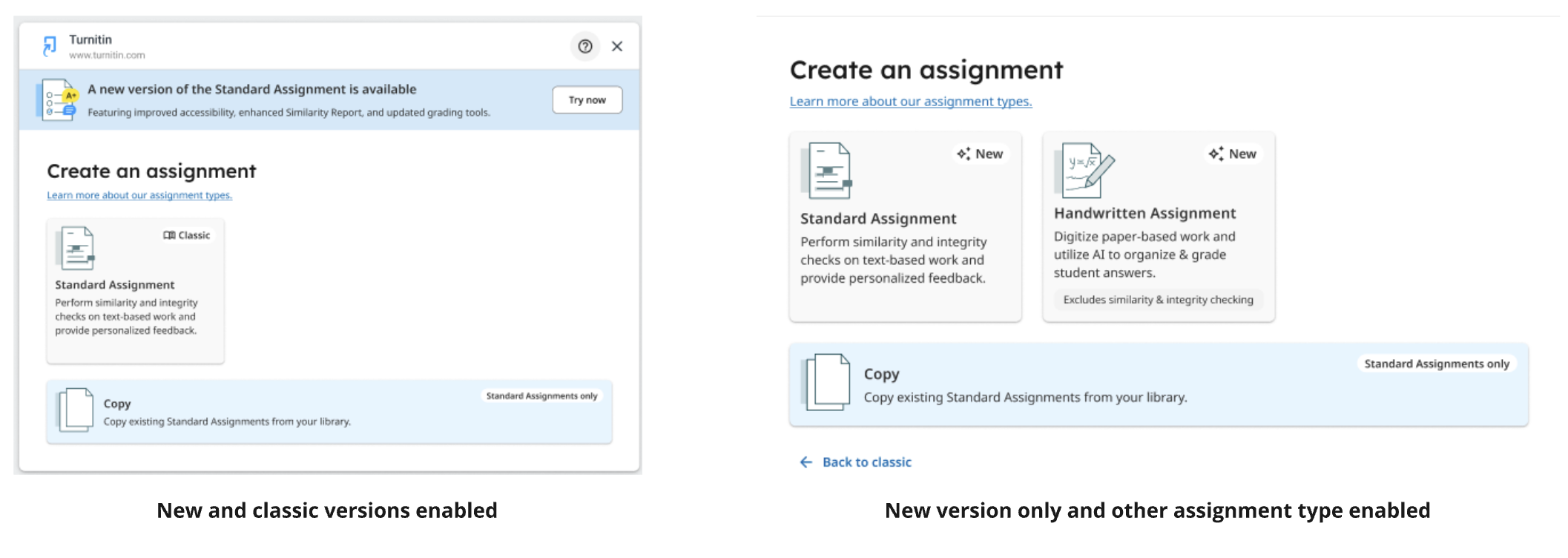Click 'www.turnitin.com' text in dialog header
The image size is (1568, 558).
107,56
